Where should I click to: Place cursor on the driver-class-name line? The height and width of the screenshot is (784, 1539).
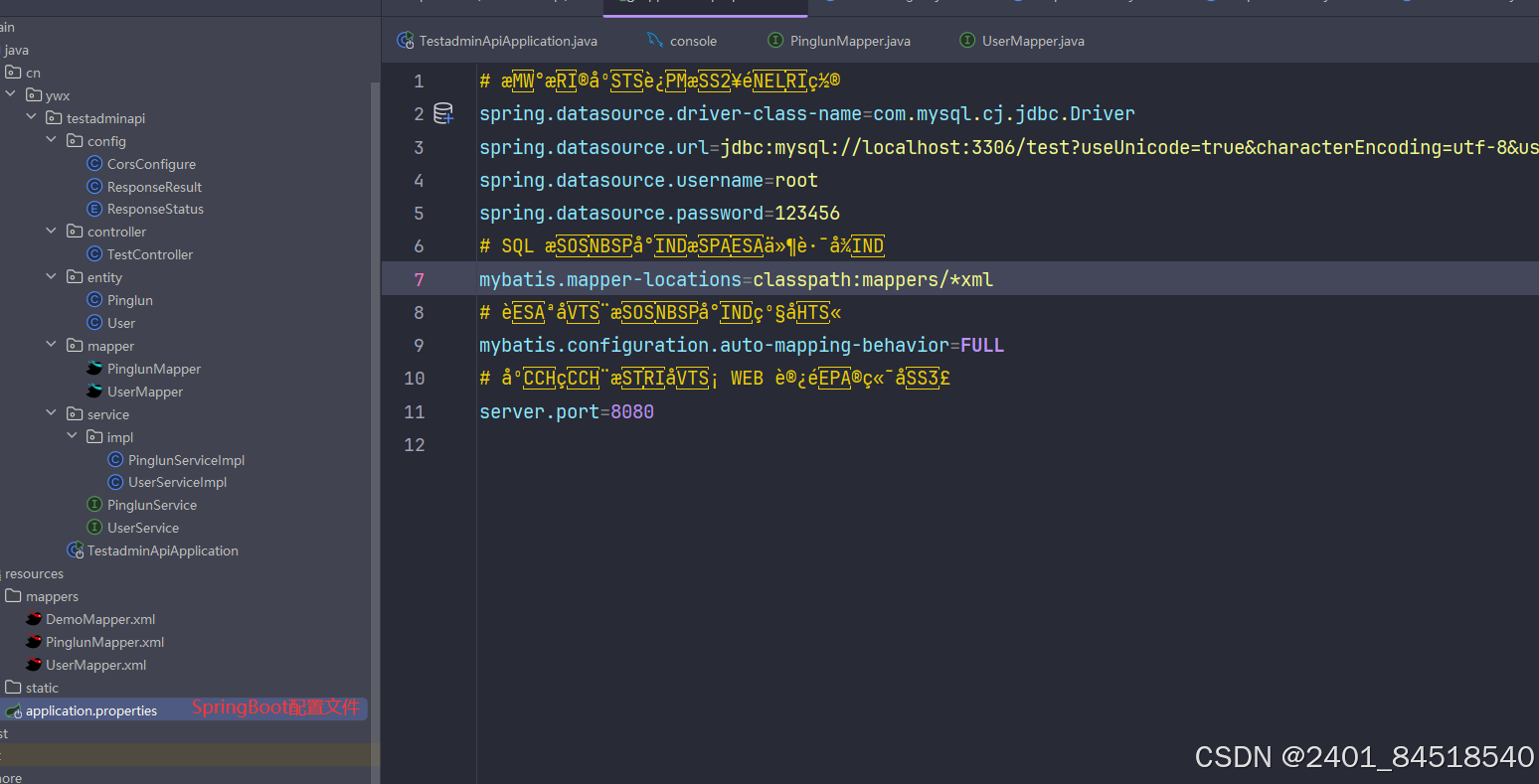806,113
